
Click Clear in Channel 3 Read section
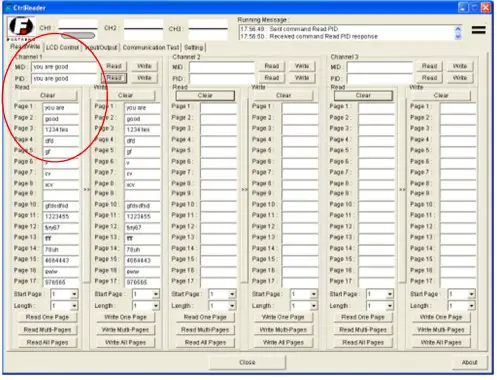pos(363,95)
